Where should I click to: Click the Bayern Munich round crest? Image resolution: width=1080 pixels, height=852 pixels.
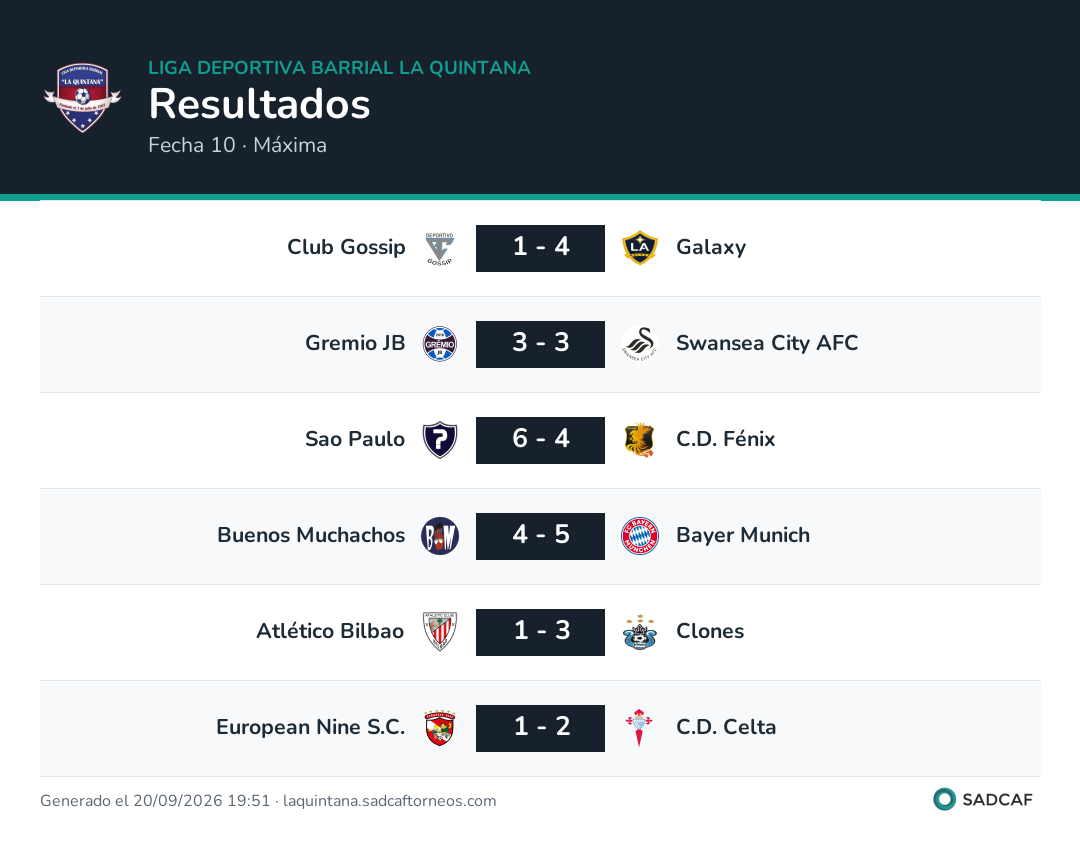(x=640, y=536)
